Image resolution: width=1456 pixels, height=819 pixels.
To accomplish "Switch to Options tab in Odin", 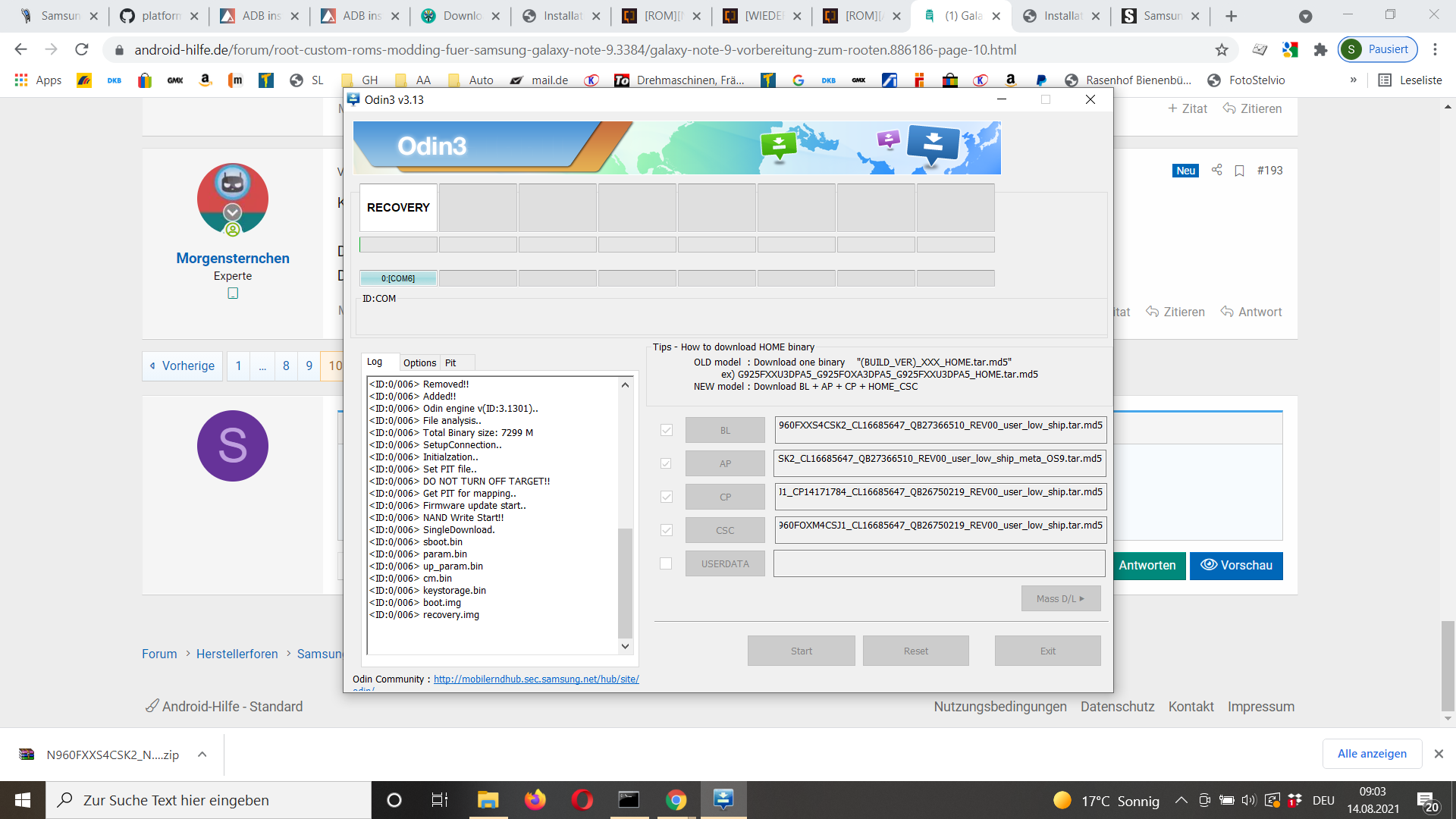I will [419, 363].
